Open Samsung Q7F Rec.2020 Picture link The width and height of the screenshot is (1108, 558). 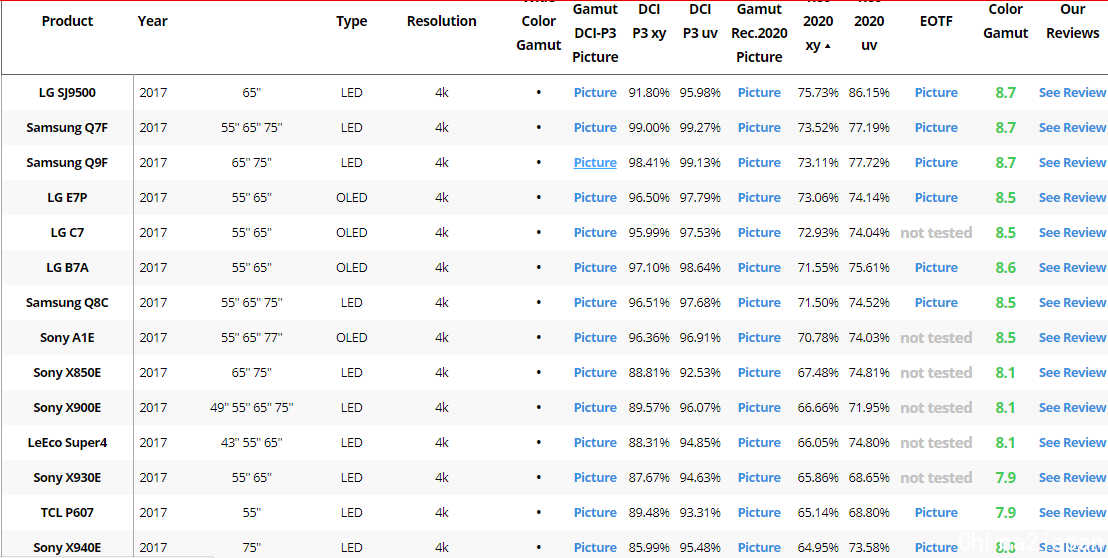point(759,128)
